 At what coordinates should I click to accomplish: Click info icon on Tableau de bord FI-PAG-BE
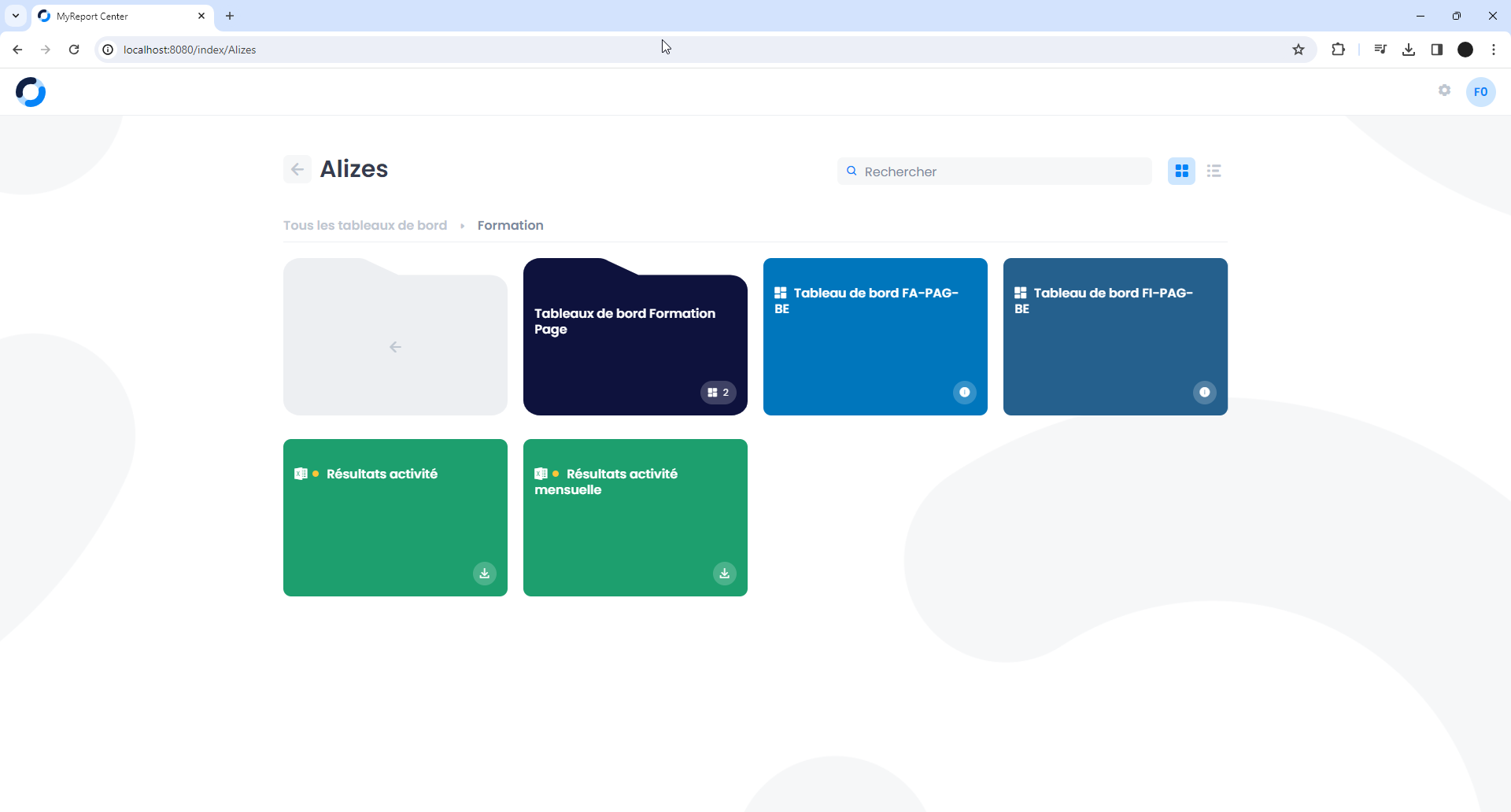(1204, 393)
